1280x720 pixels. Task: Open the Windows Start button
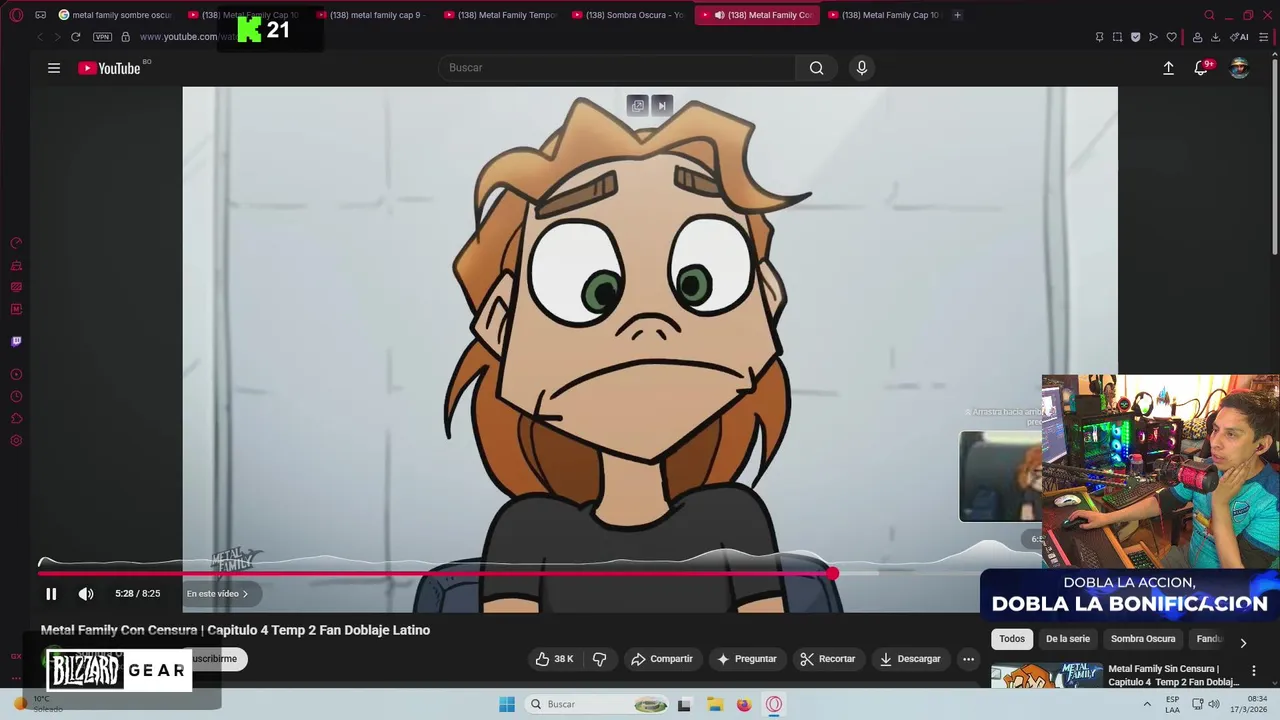coord(507,704)
